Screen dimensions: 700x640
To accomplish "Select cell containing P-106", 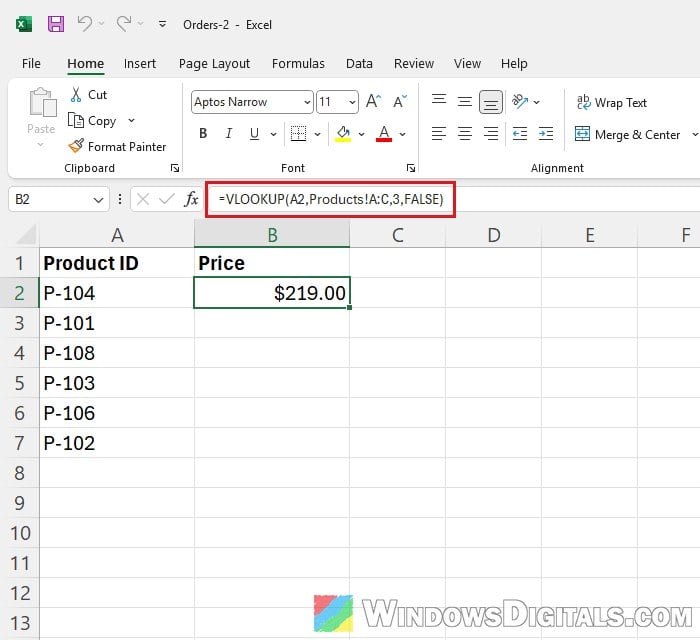I will [117, 413].
